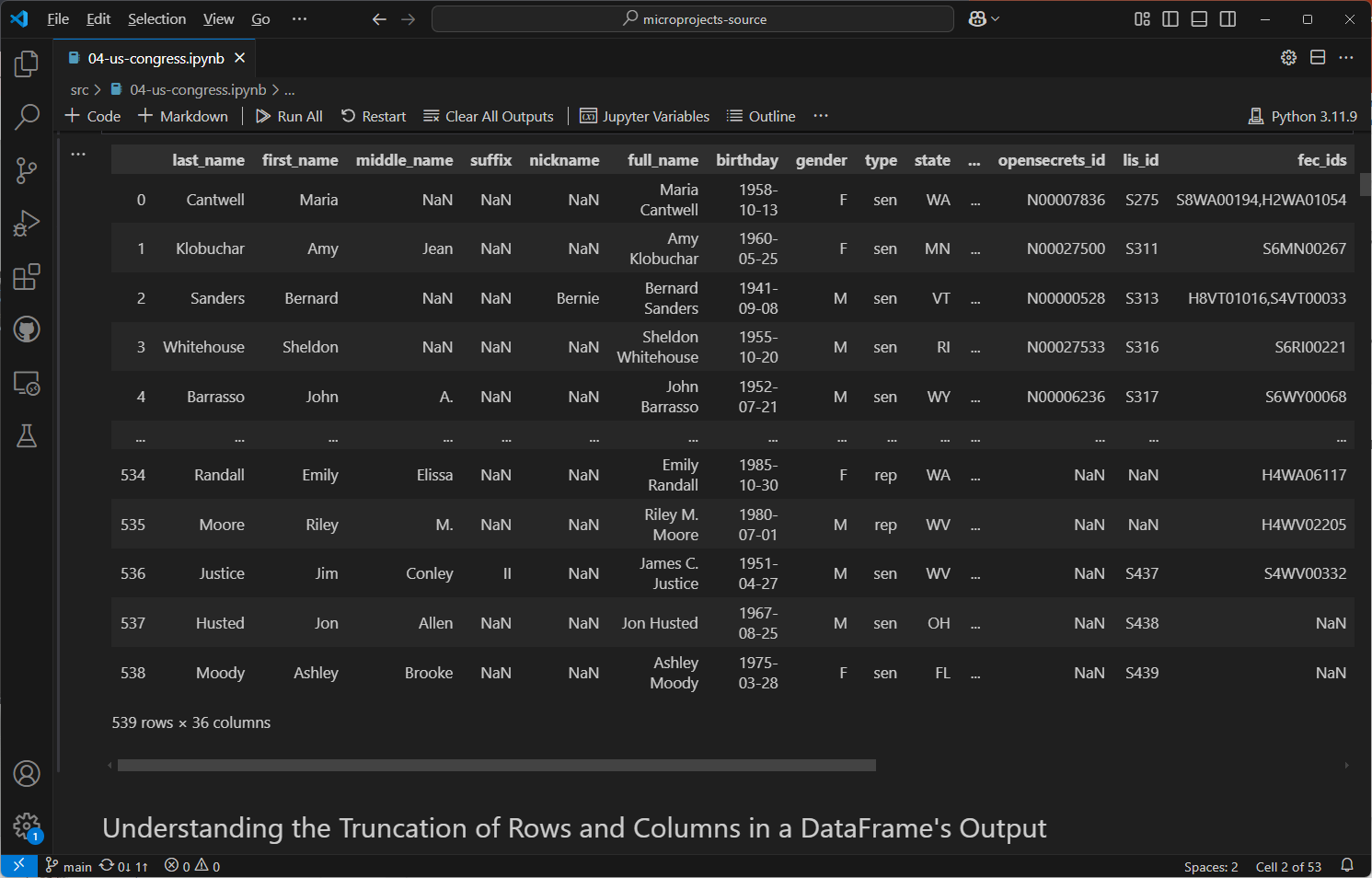Screen dimensions: 1372x878
Task: Open the Explorer view in activity bar
Action: [27, 64]
